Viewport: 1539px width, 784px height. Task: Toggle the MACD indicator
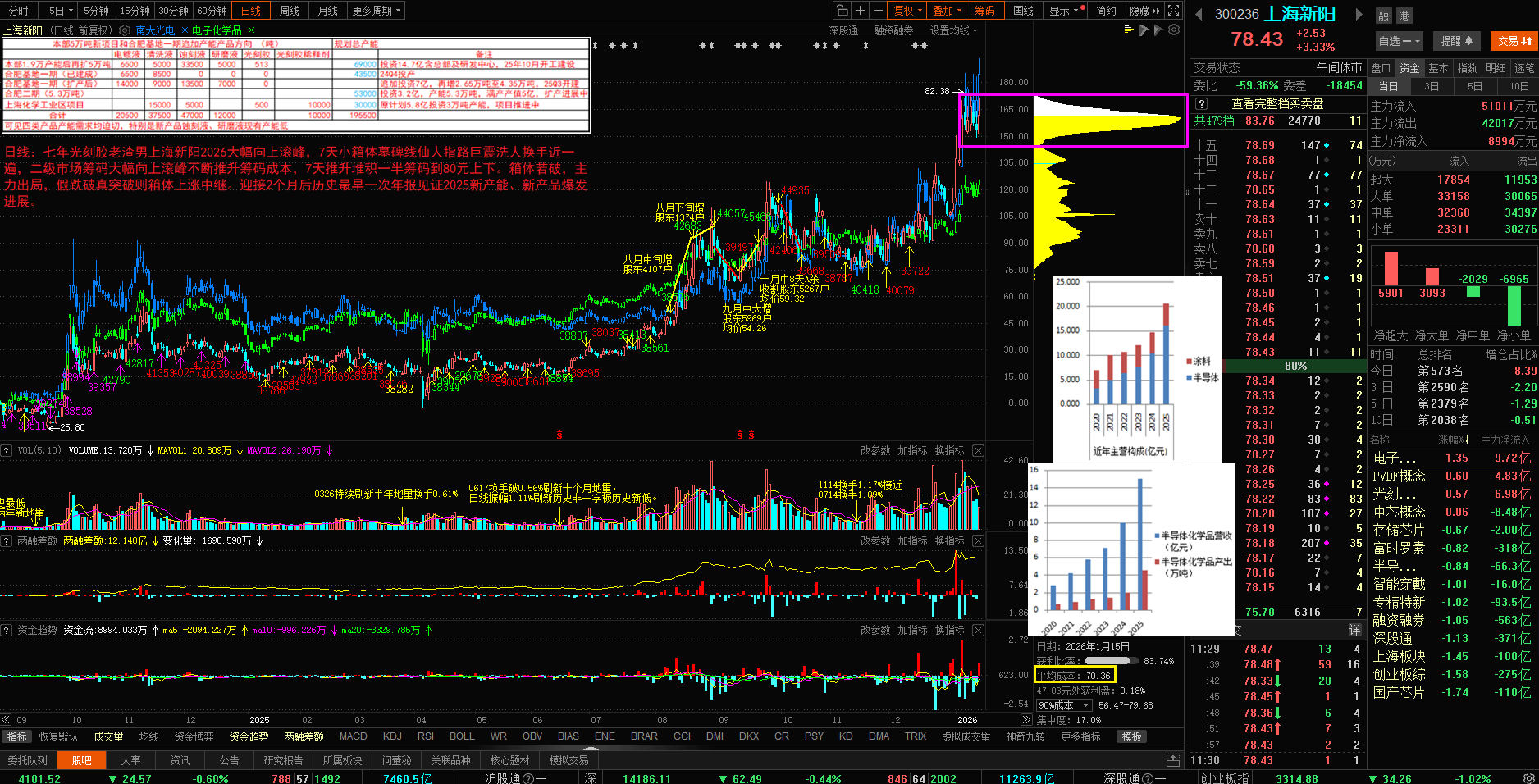354,736
